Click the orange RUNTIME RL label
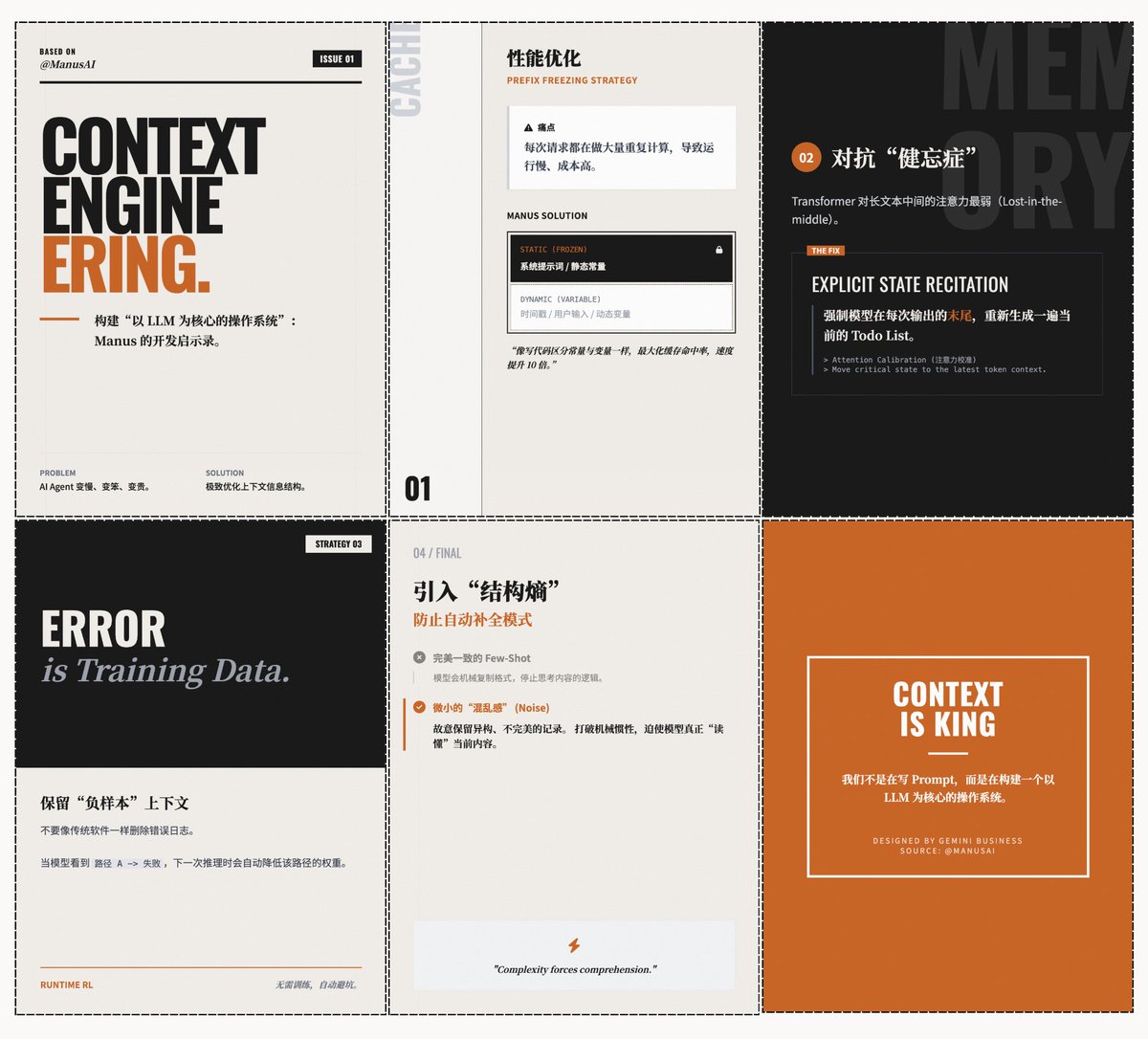 [67, 984]
